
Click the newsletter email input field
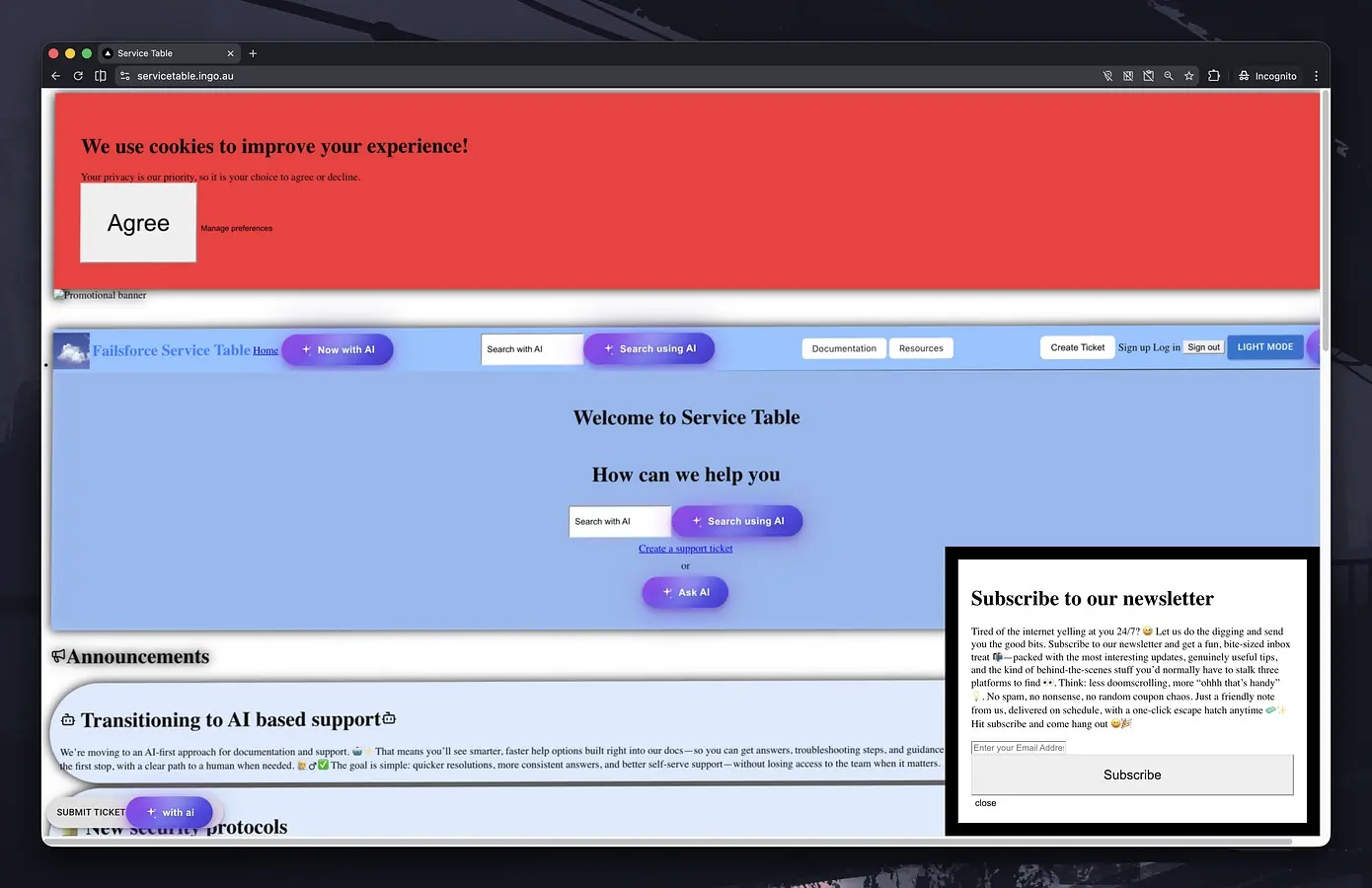click(x=1019, y=747)
